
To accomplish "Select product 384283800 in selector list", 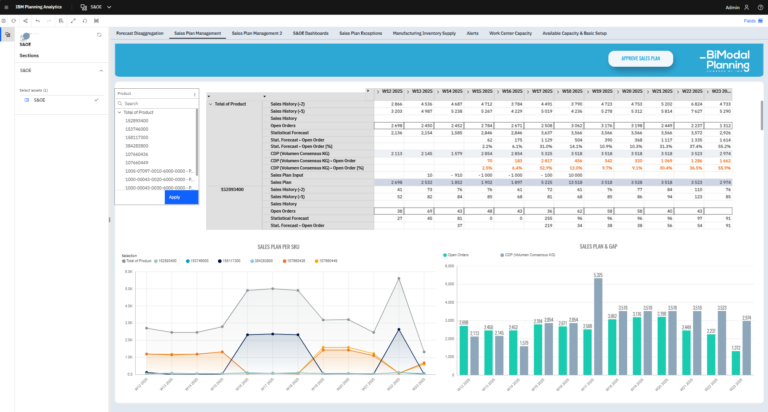I will pos(137,146).
